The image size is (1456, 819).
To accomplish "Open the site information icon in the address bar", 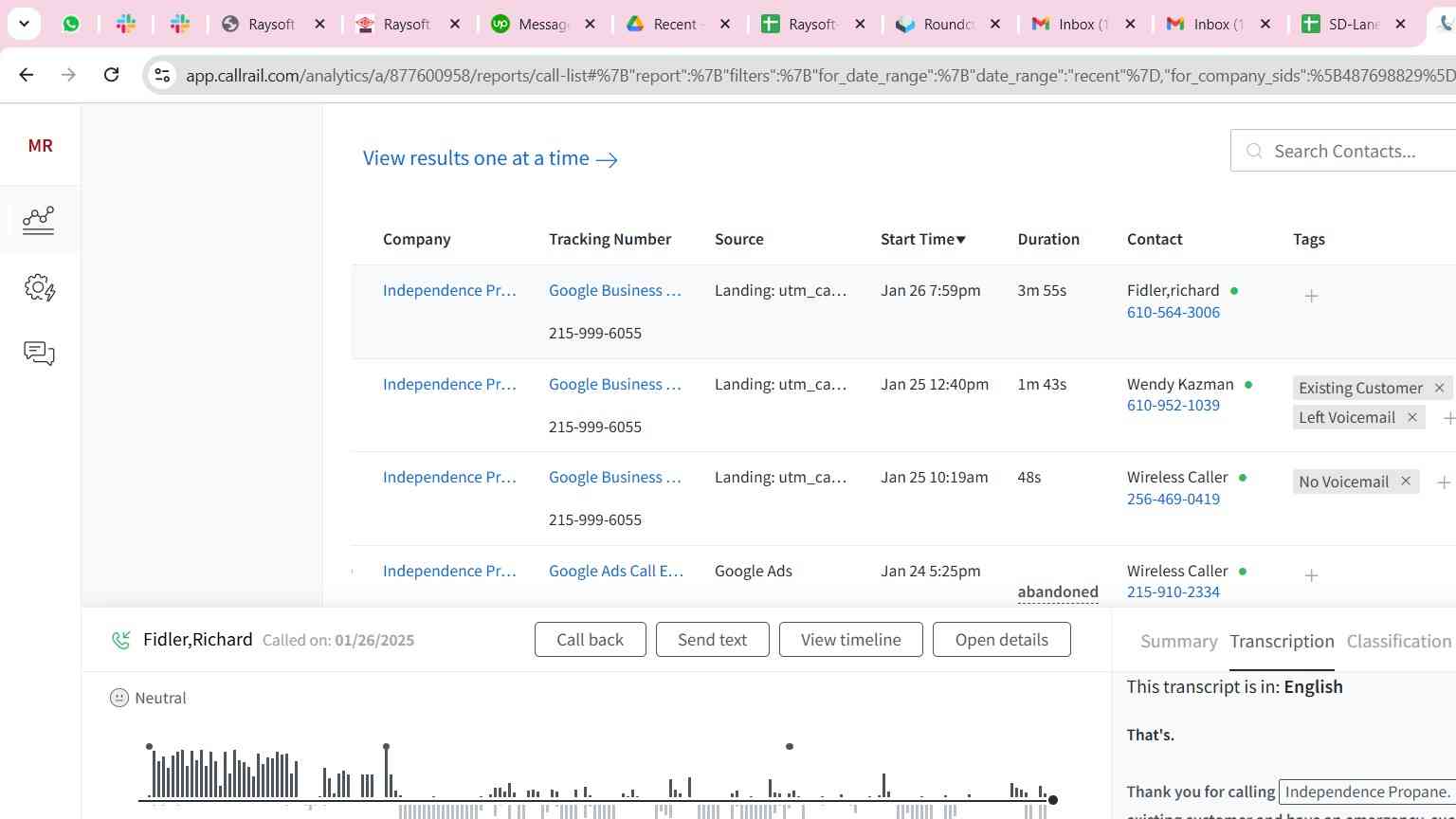I will [162, 75].
